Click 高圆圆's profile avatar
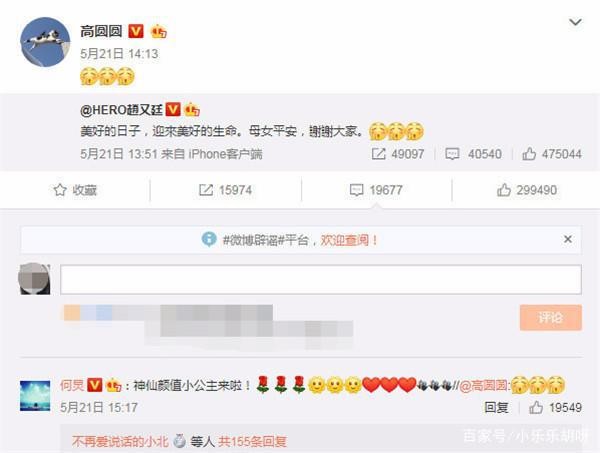 pos(45,42)
